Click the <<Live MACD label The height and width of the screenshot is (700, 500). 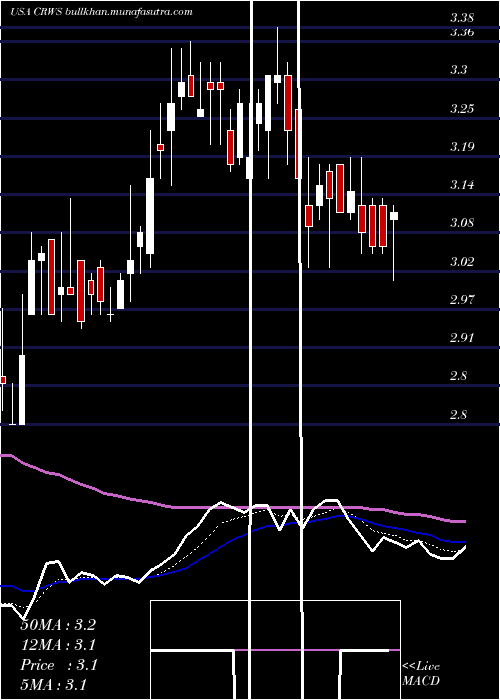(x=421, y=673)
